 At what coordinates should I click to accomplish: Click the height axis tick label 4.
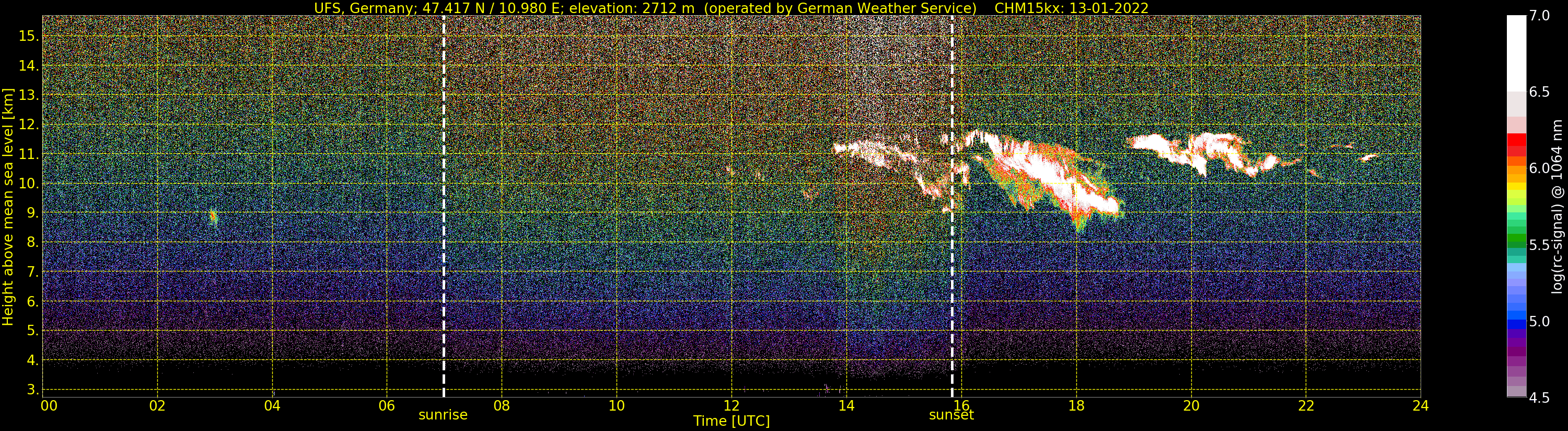32,360
